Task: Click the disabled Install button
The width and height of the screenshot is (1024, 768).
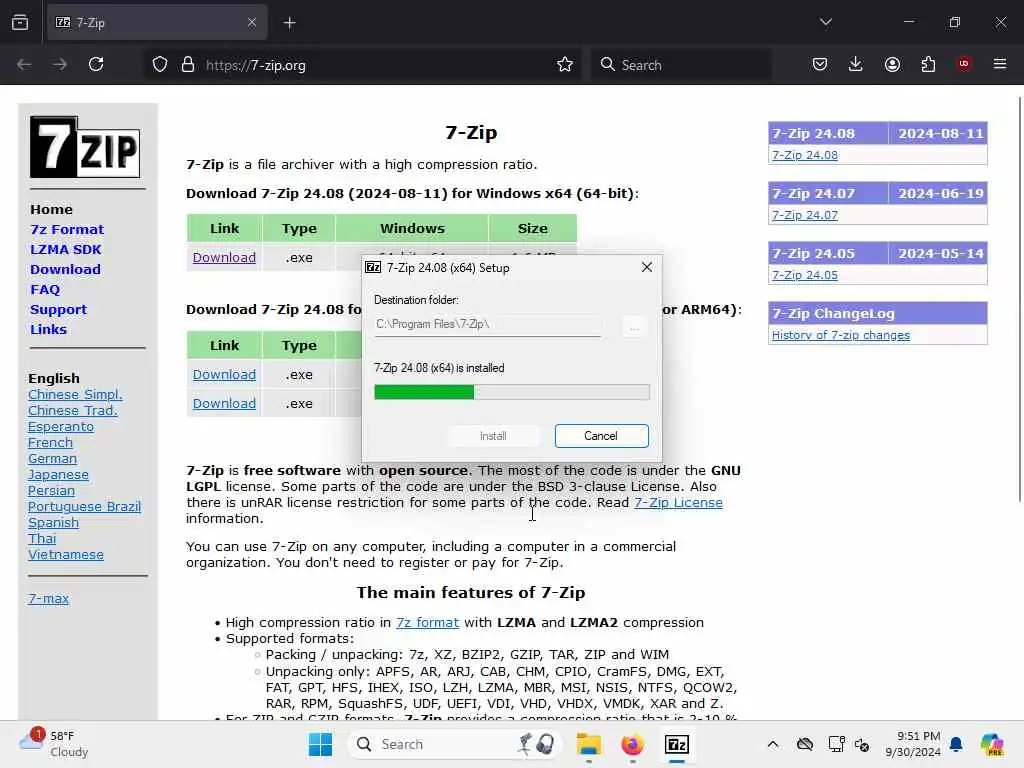Action: pos(493,436)
